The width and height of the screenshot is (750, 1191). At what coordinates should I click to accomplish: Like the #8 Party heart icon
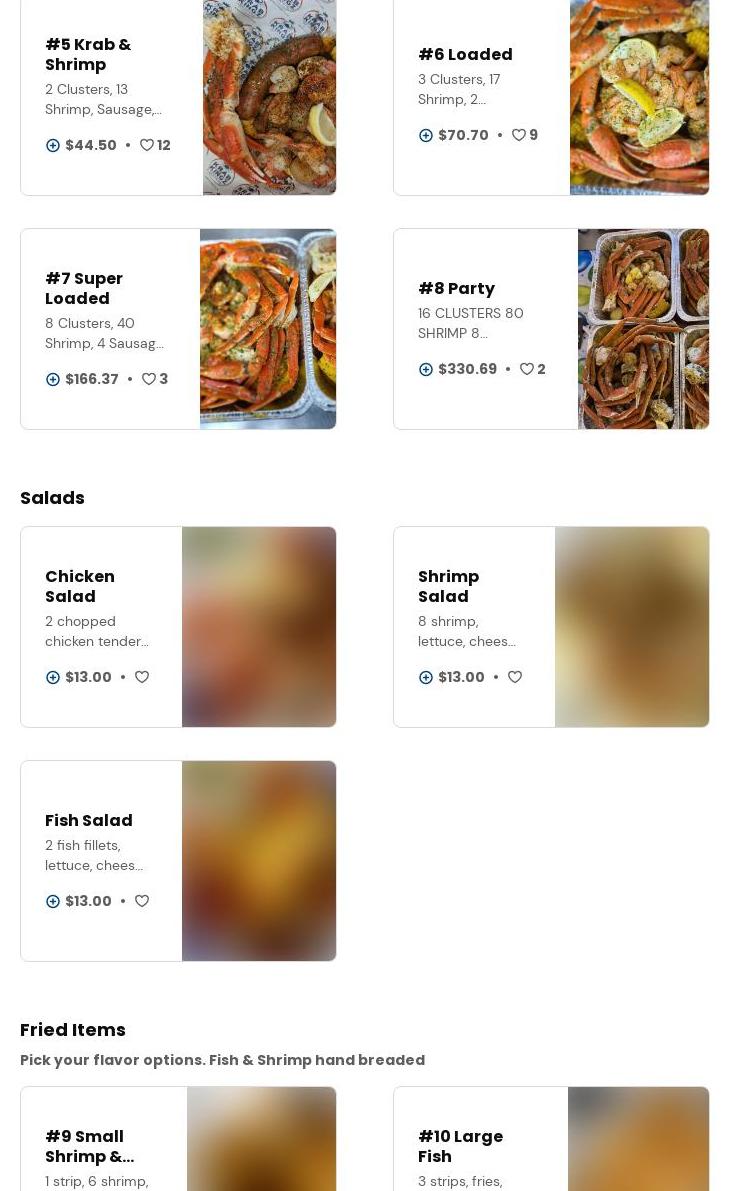coord(527,369)
